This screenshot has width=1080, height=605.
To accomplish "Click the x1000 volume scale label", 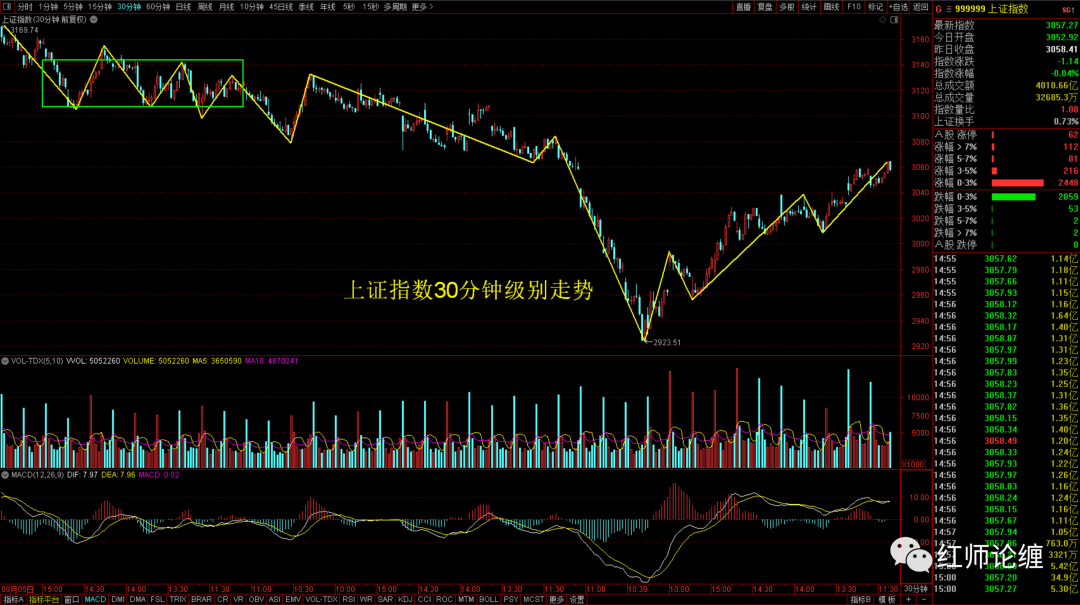I will (913, 464).
